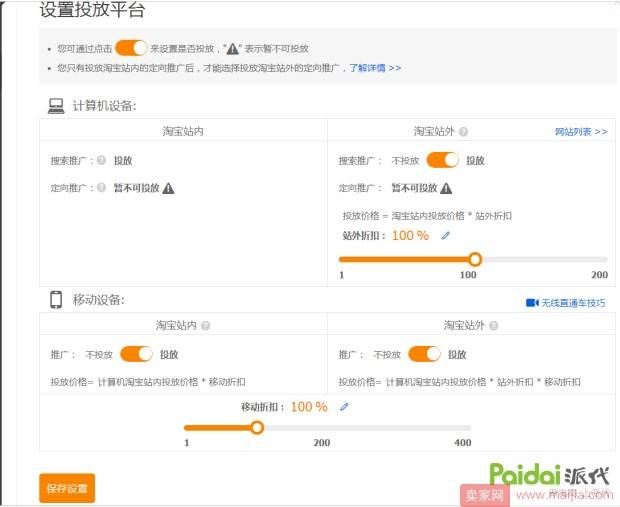Click the 保存设置 button
This screenshot has width=620, height=507.
coord(67,488)
